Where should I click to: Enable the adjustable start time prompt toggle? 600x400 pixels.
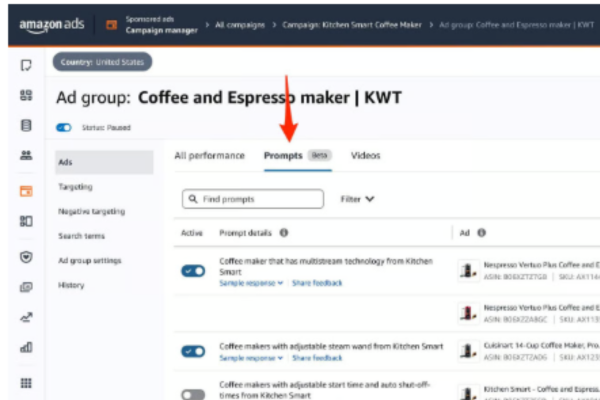click(193, 395)
